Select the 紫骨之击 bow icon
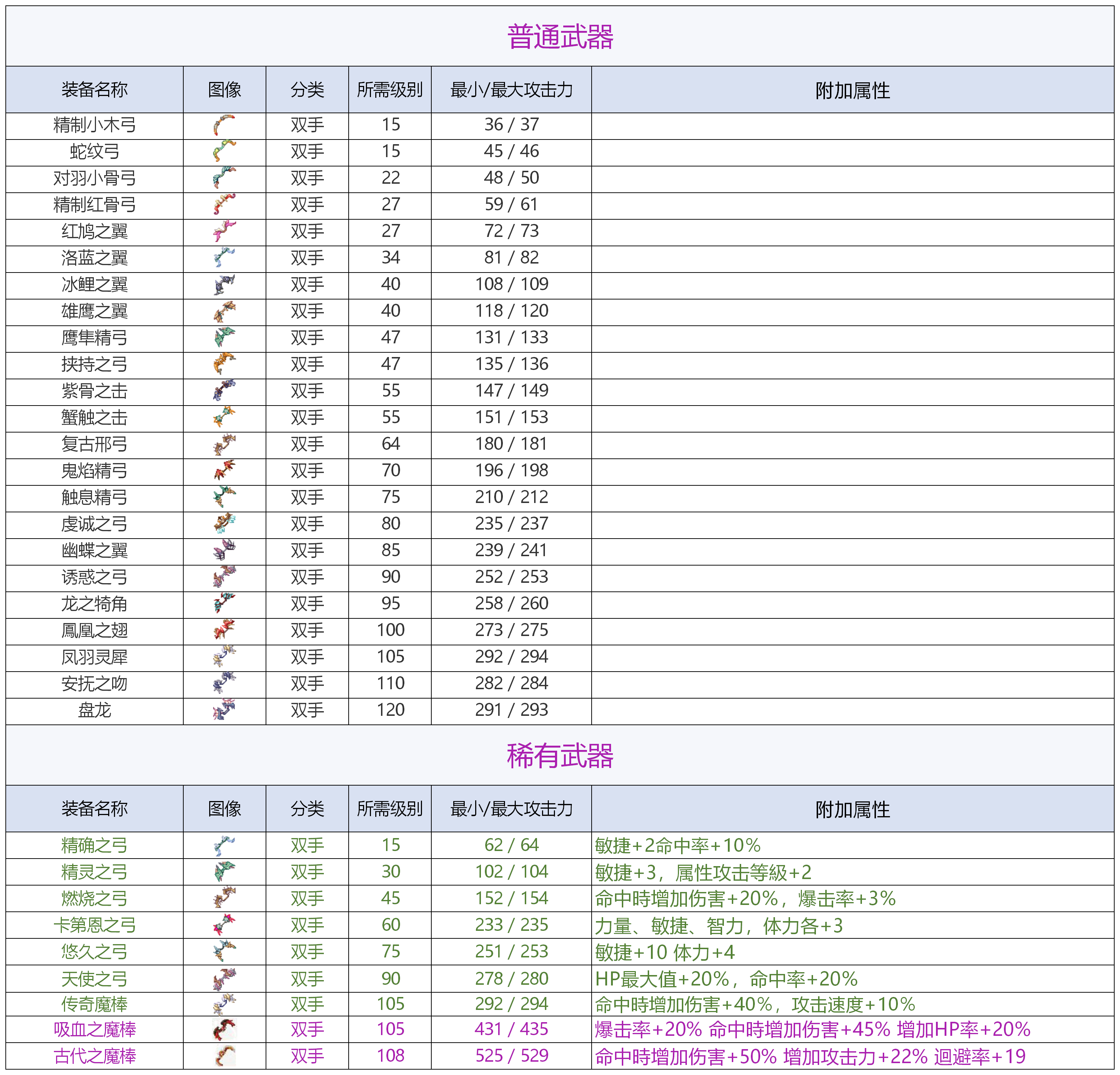The width and height of the screenshot is (1120, 1075). (224, 391)
